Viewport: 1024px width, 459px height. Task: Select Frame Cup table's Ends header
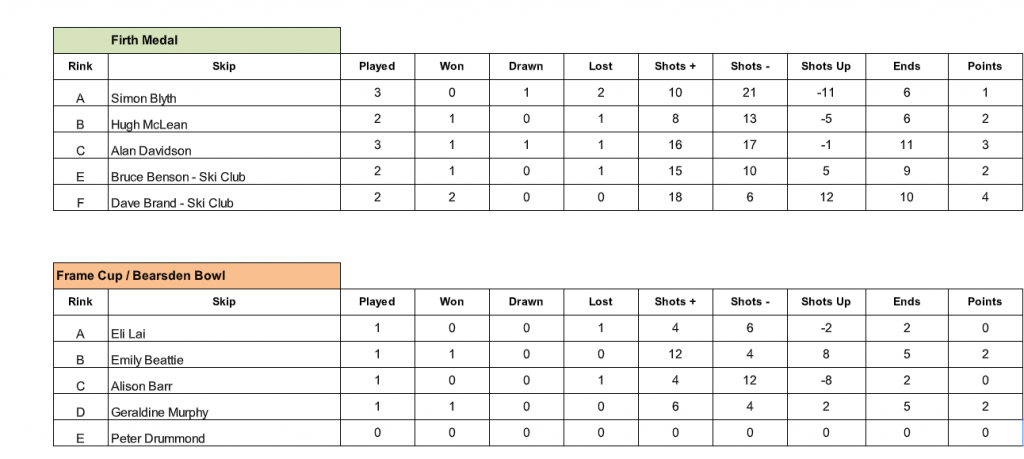(x=906, y=301)
